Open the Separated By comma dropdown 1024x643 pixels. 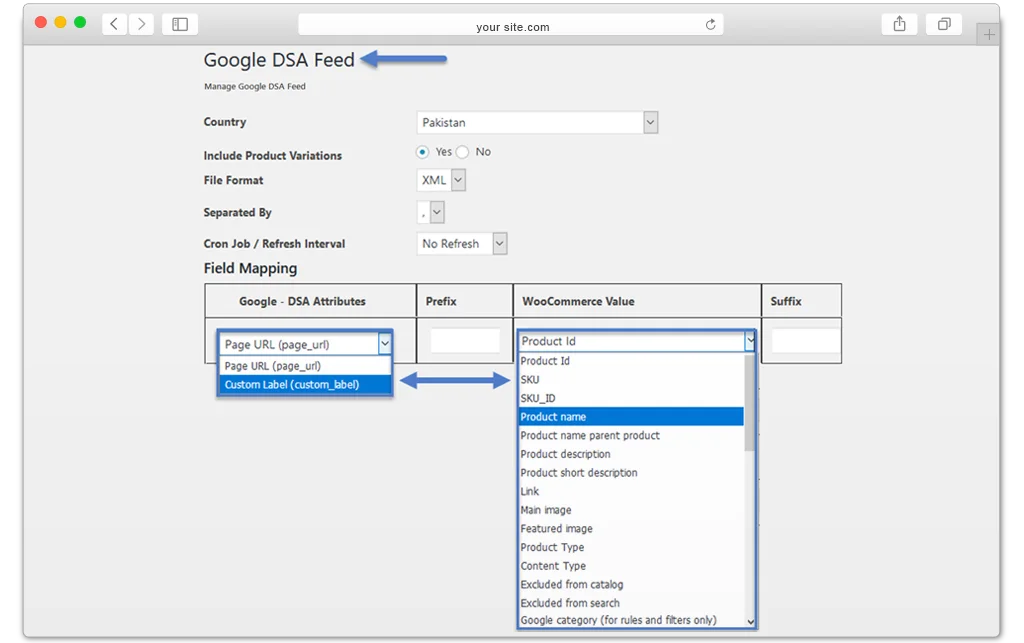pos(430,212)
